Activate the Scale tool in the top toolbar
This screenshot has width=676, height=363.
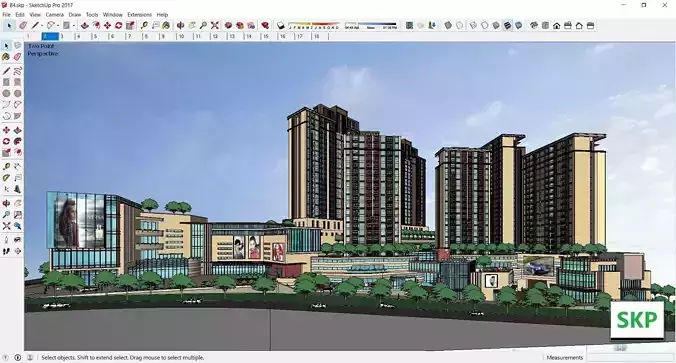[130, 25]
